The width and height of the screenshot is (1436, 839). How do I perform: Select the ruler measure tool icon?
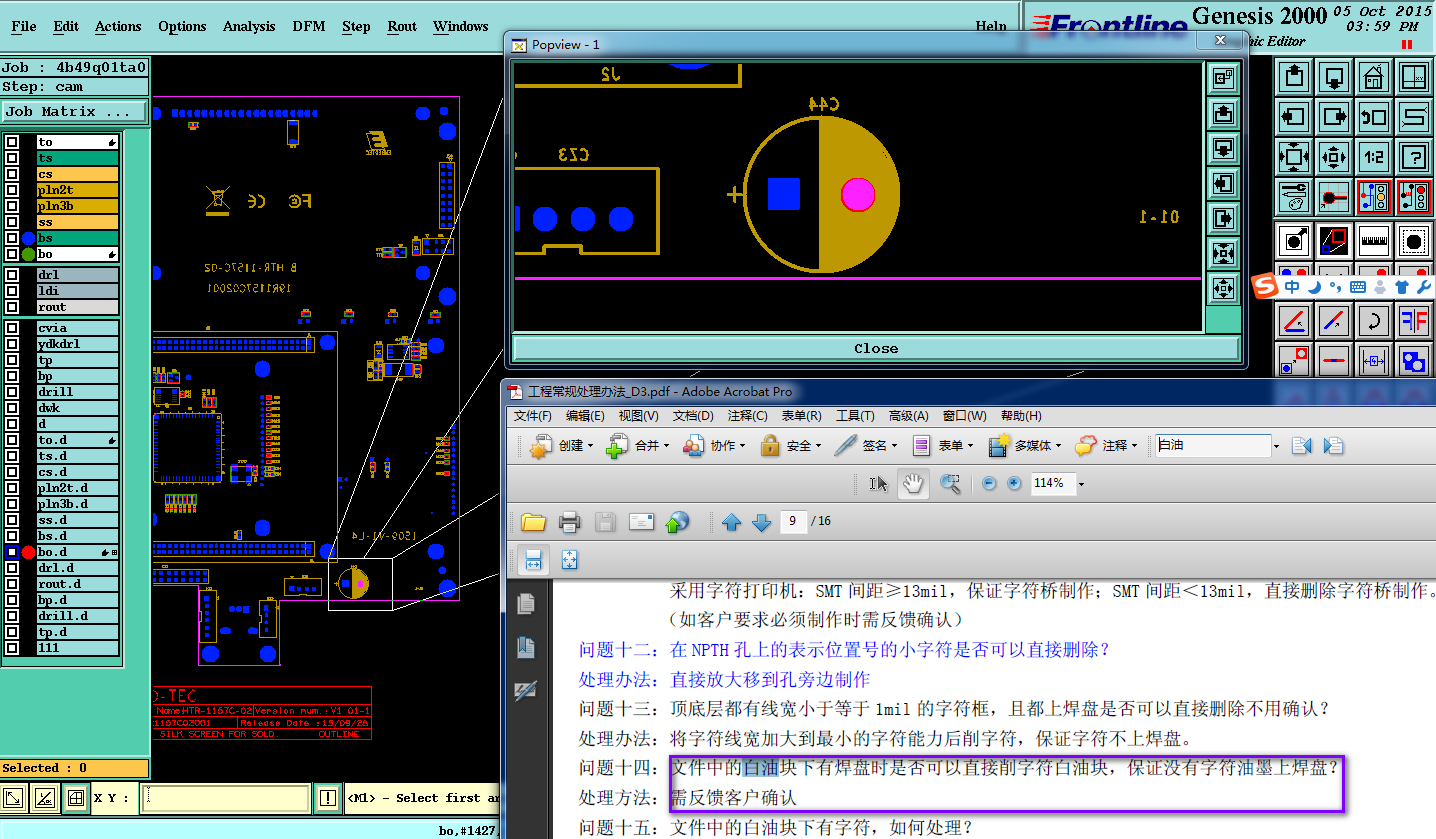1373,240
